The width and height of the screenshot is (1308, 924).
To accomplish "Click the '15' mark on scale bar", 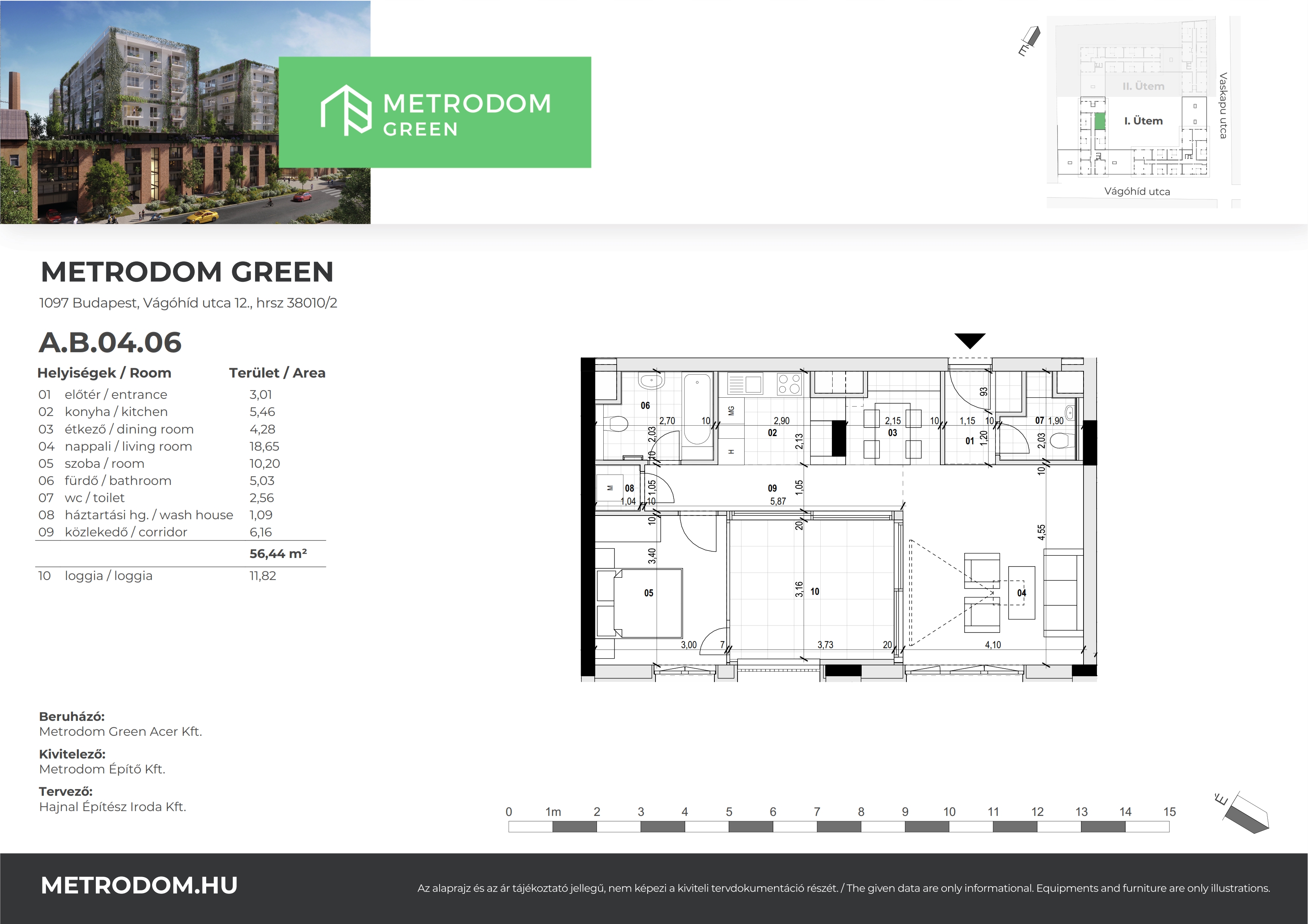I will pos(1170,812).
